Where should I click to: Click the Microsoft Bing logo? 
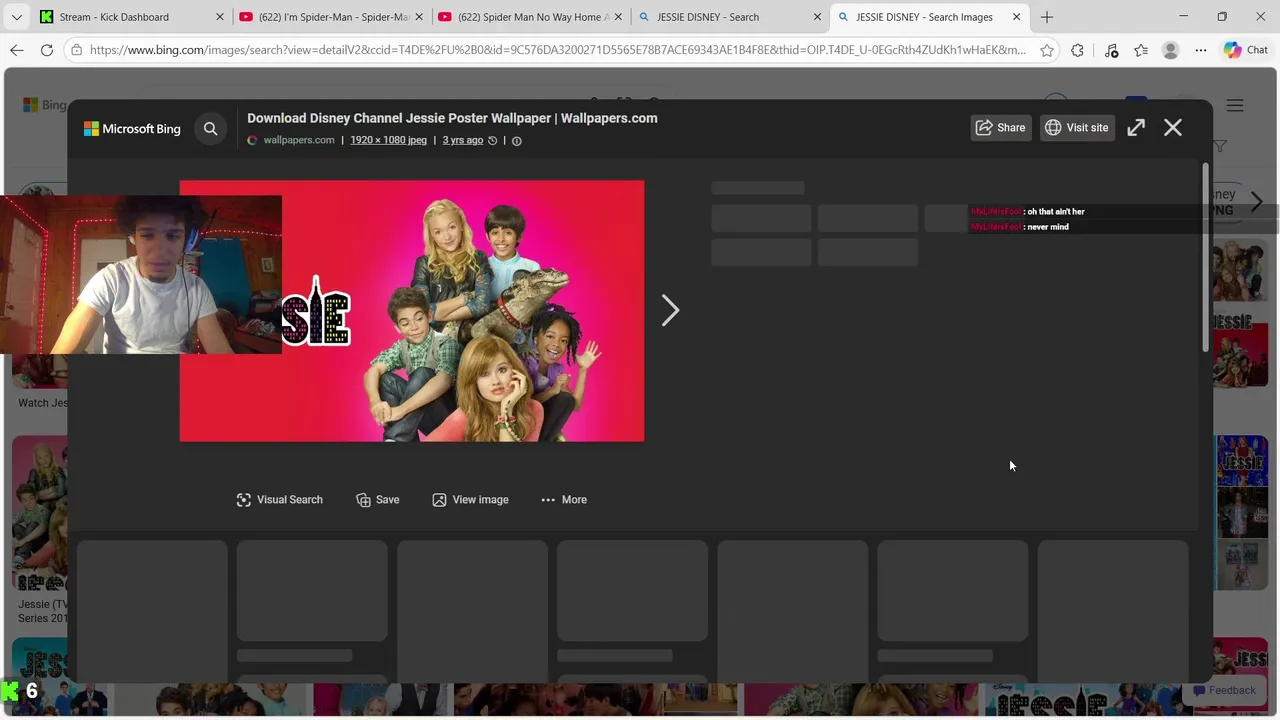132,129
